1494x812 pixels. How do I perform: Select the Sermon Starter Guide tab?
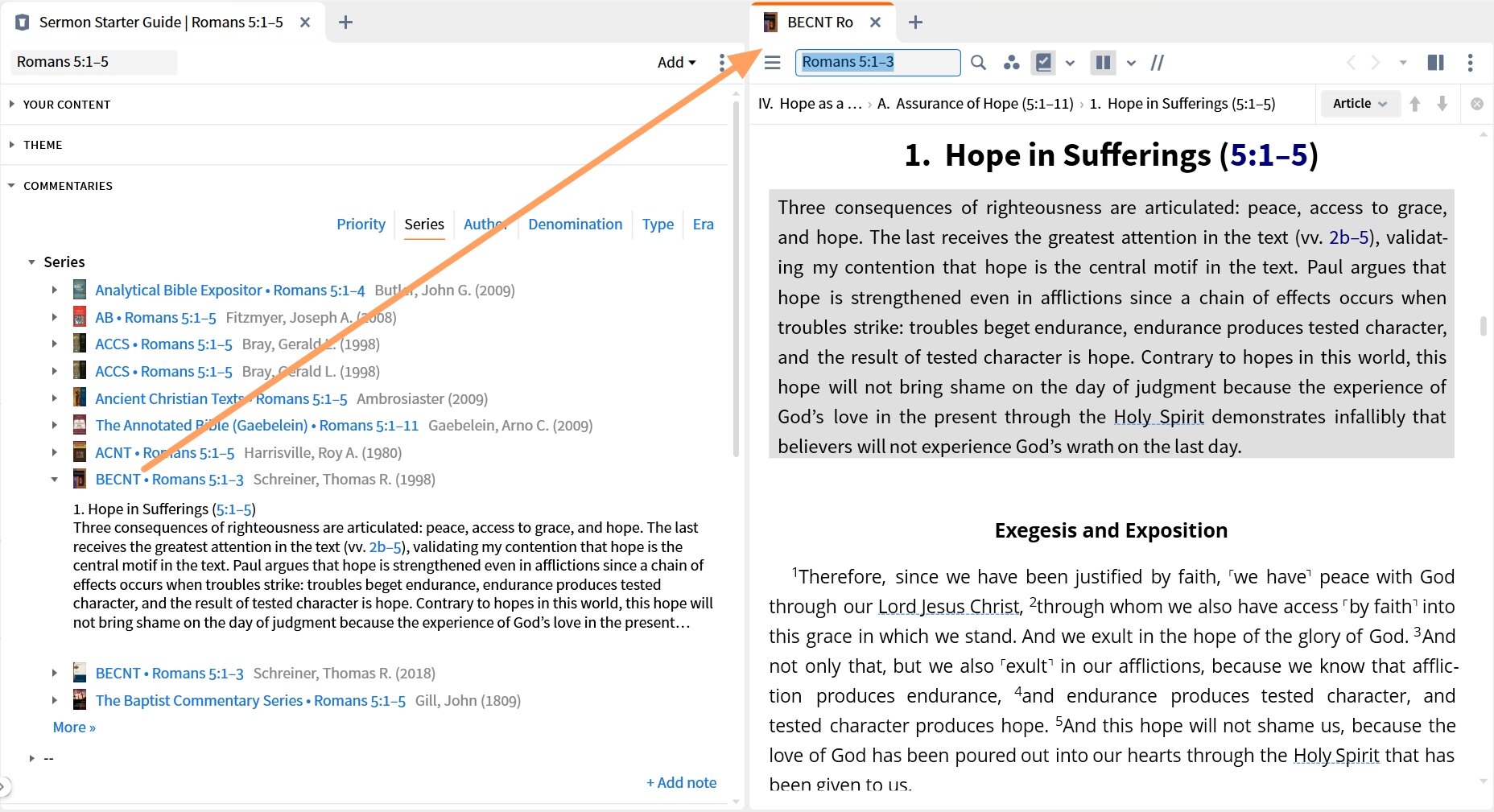pos(161,23)
